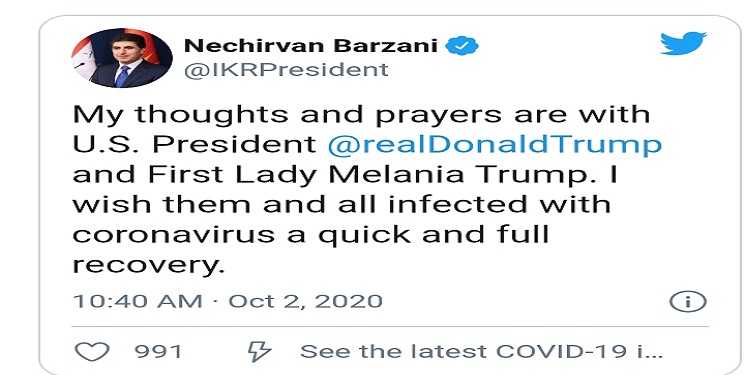Open See the latest COVID-19 link
Screen dimensions: 745x375
tap(481, 352)
